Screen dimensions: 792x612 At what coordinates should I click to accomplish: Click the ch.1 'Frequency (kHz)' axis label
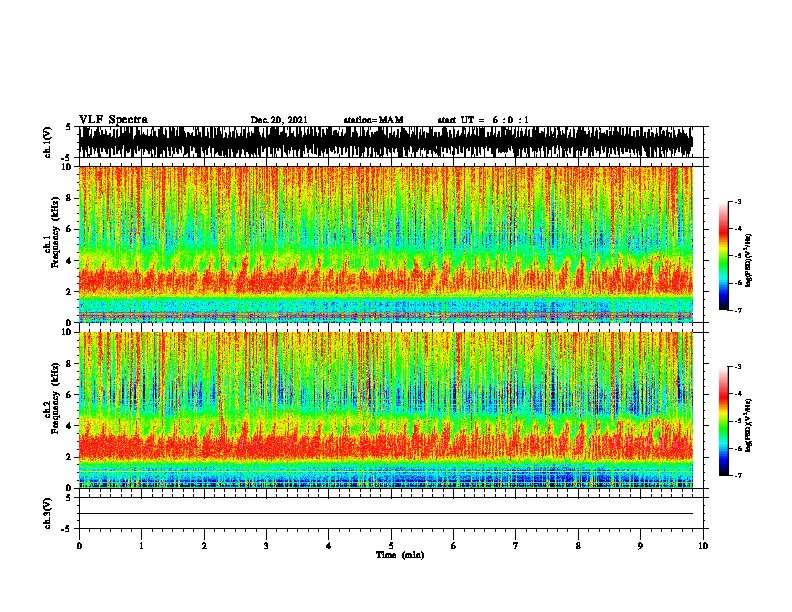click(55, 232)
